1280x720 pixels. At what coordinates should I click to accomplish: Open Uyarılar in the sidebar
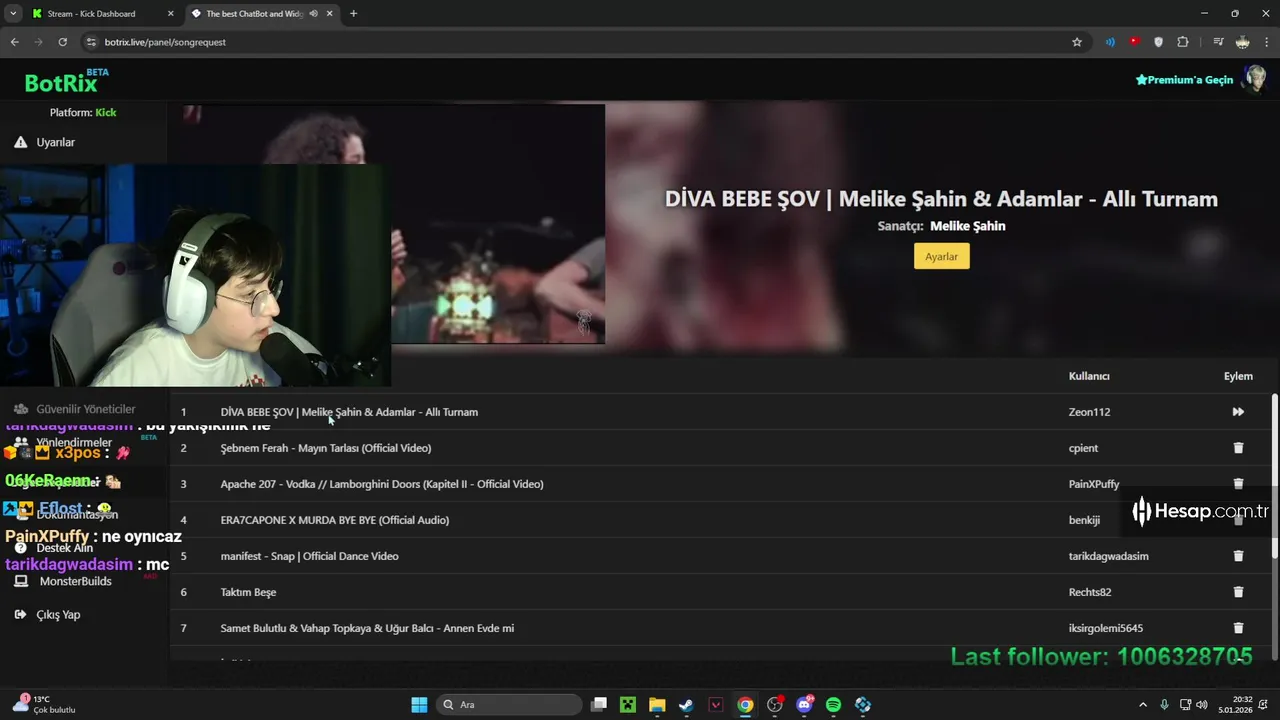pyautogui.click(x=56, y=142)
